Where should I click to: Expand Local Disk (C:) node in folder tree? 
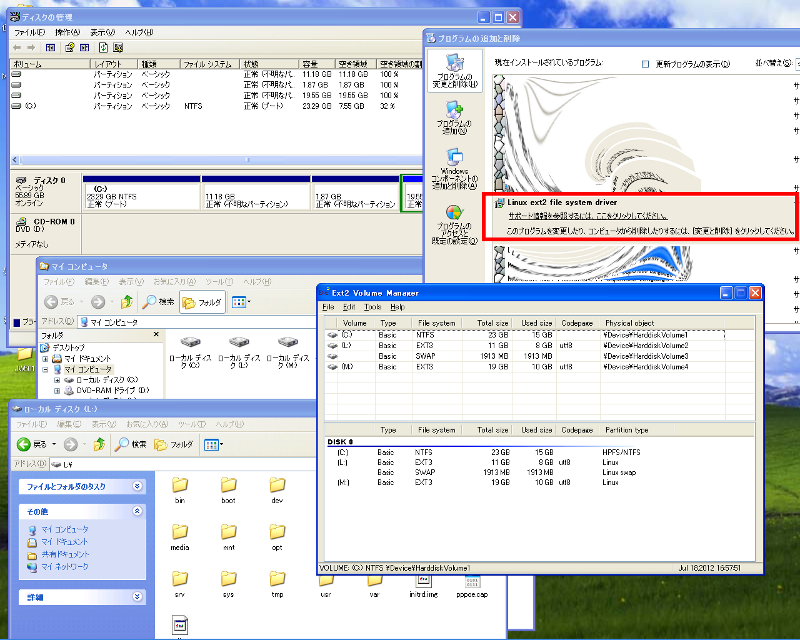57,380
